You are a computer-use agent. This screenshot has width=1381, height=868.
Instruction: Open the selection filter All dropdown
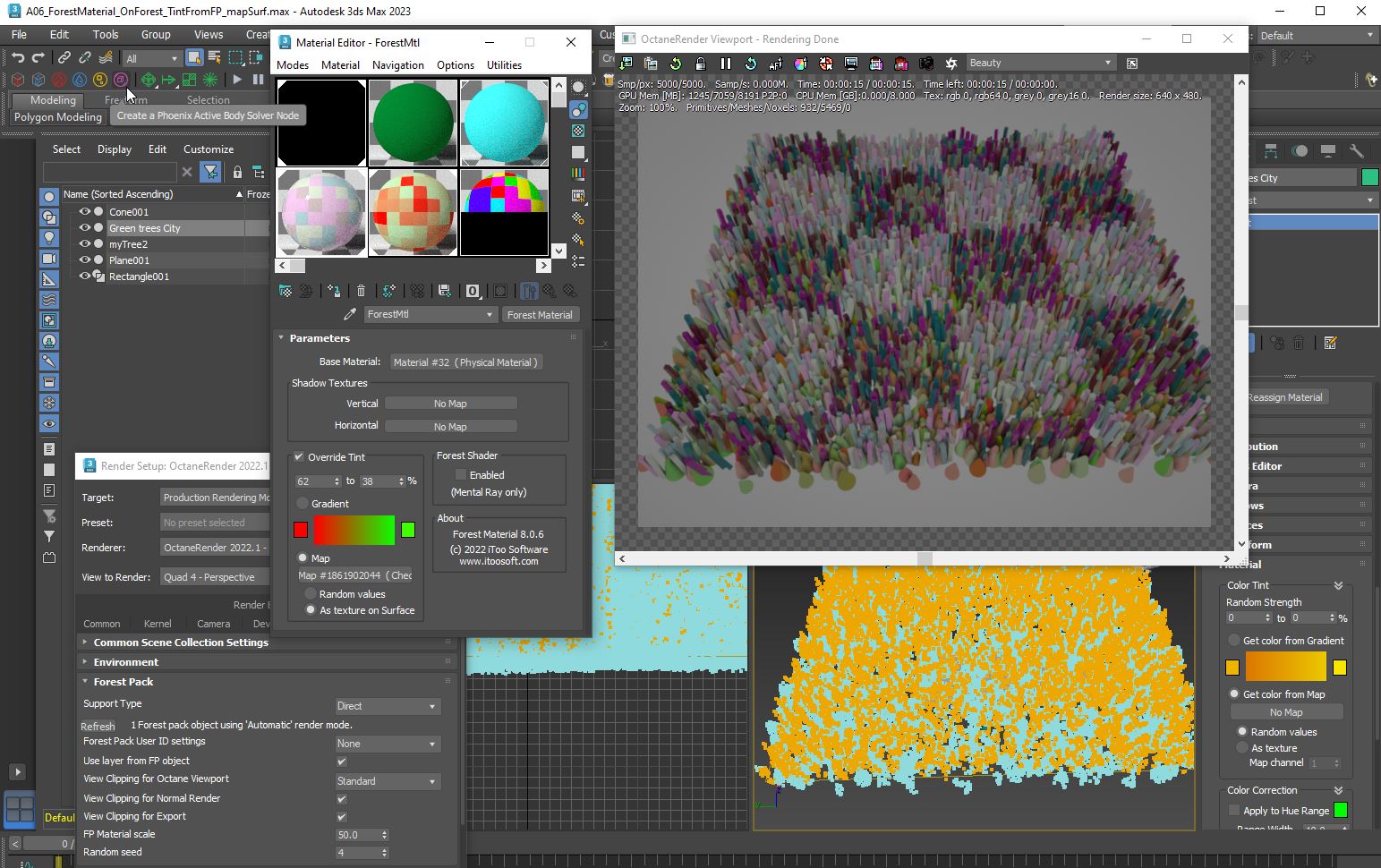(152, 58)
